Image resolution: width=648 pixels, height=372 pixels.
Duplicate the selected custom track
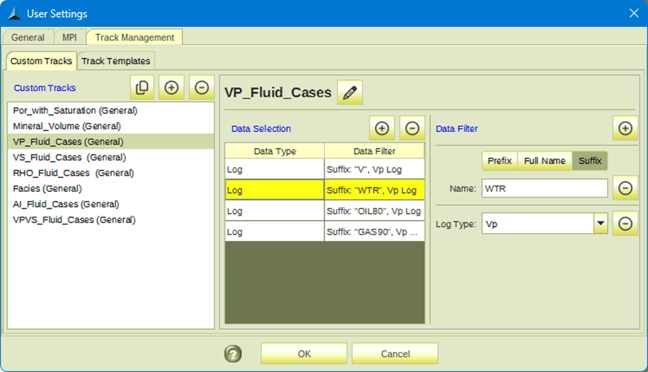pyautogui.click(x=142, y=87)
